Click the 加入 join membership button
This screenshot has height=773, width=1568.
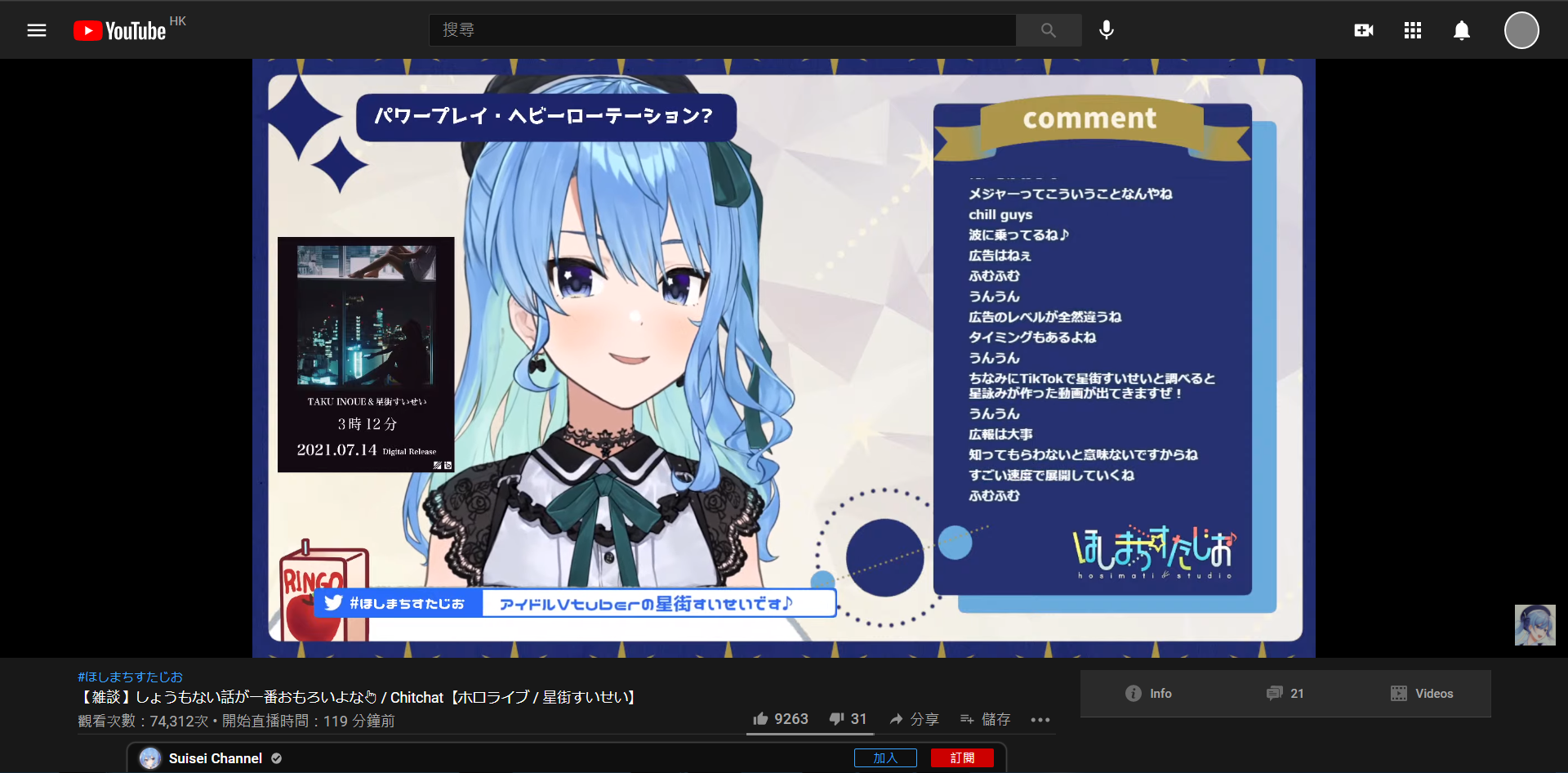(x=885, y=758)
